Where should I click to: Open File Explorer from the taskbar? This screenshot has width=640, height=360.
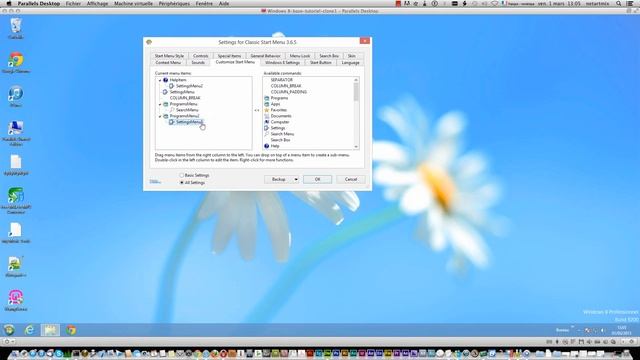(x=50, y=330)
